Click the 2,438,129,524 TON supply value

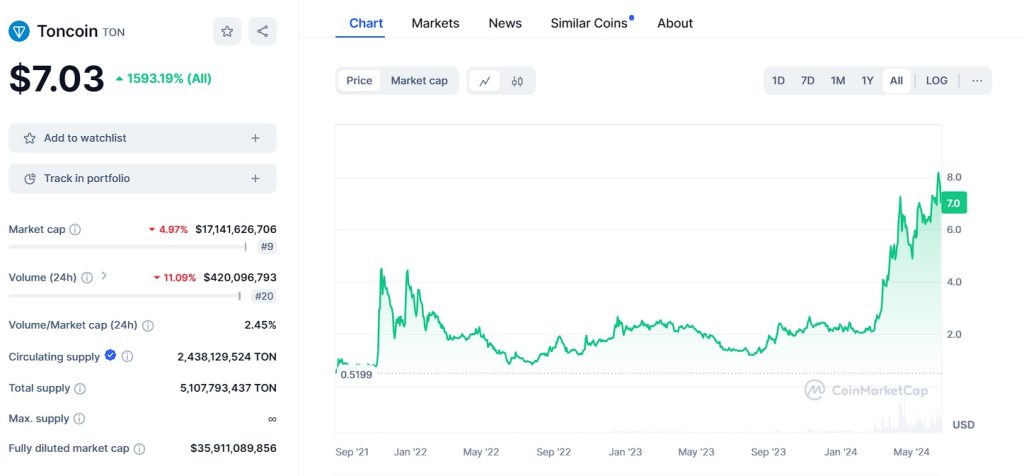[x=227, y=357]
